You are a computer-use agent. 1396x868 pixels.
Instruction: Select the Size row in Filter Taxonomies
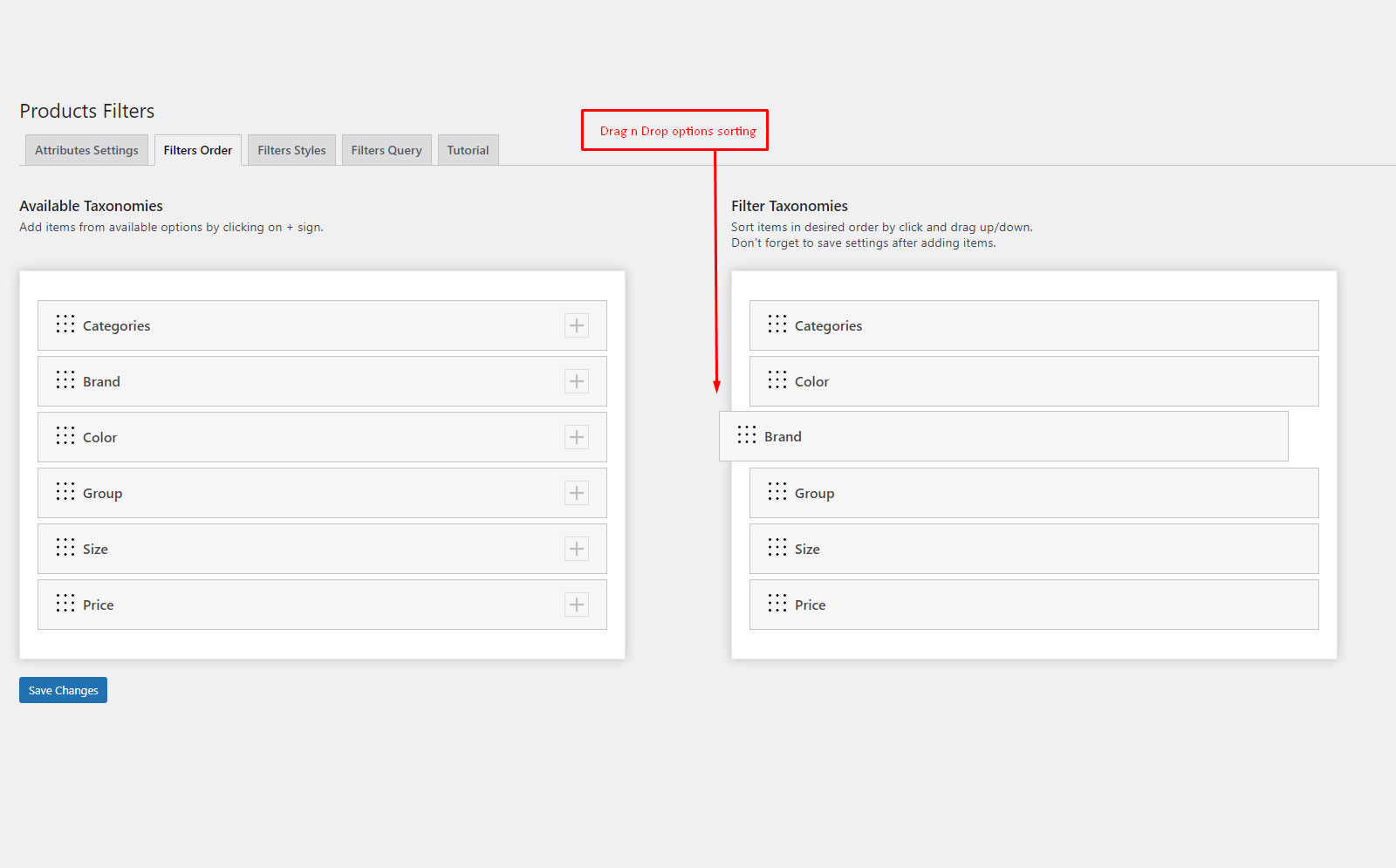[x=1033, y=549]
